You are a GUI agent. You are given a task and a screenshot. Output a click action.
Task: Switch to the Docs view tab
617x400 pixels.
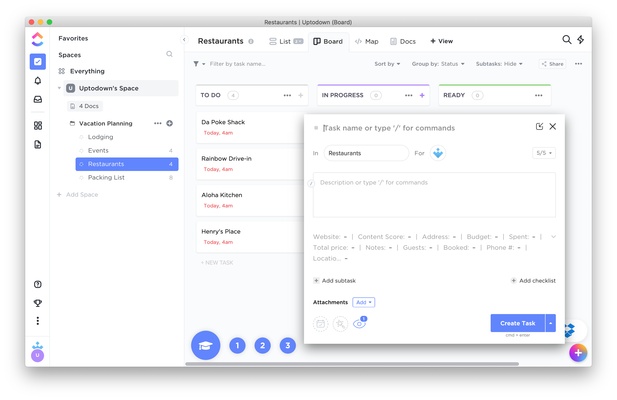coord(403,41)
